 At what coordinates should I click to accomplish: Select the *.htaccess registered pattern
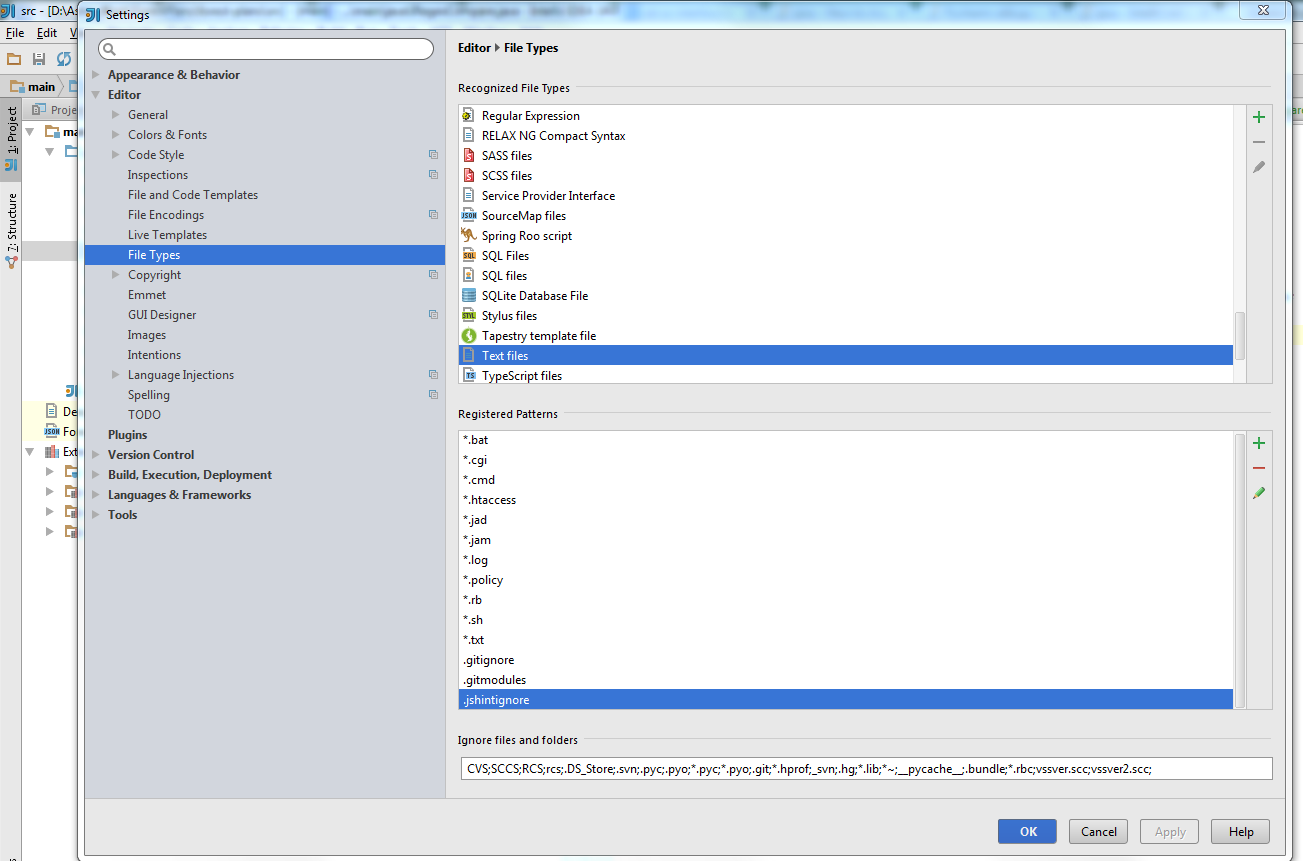click(x=846, y=500)
